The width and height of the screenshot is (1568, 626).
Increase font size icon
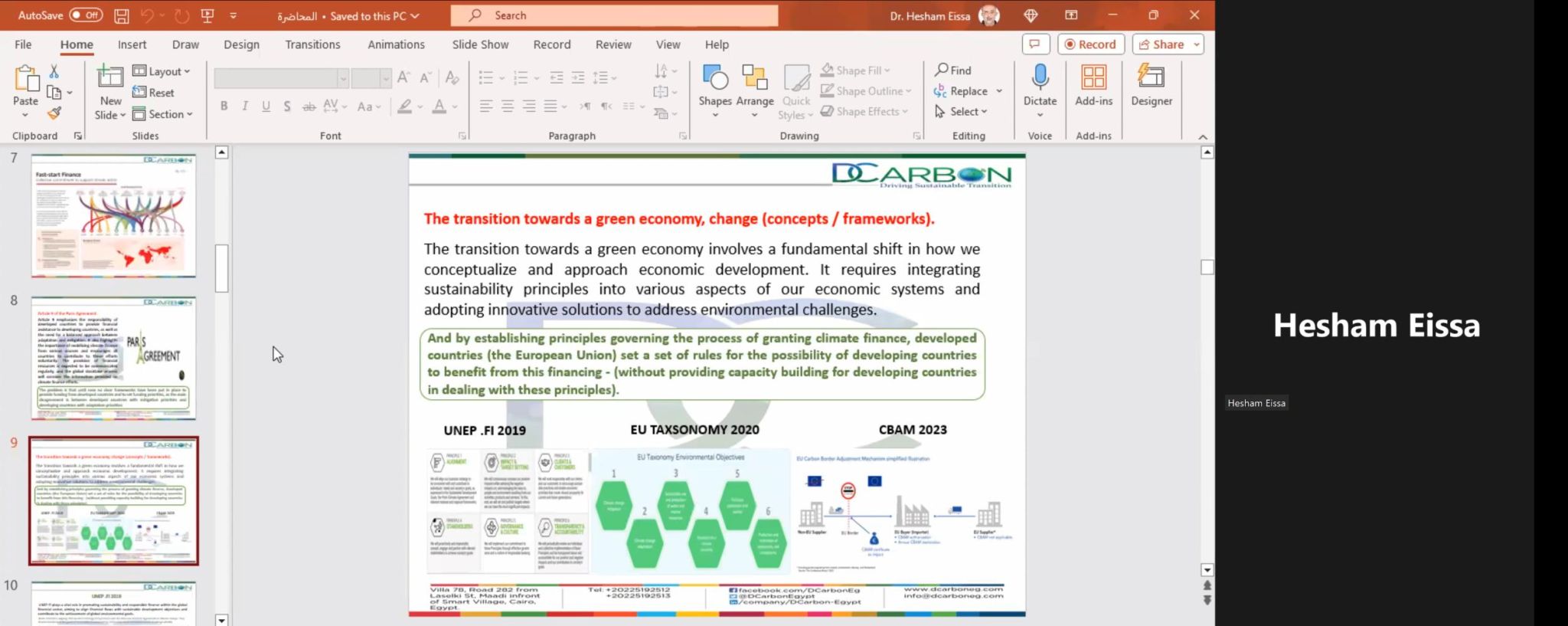point(403,78)
